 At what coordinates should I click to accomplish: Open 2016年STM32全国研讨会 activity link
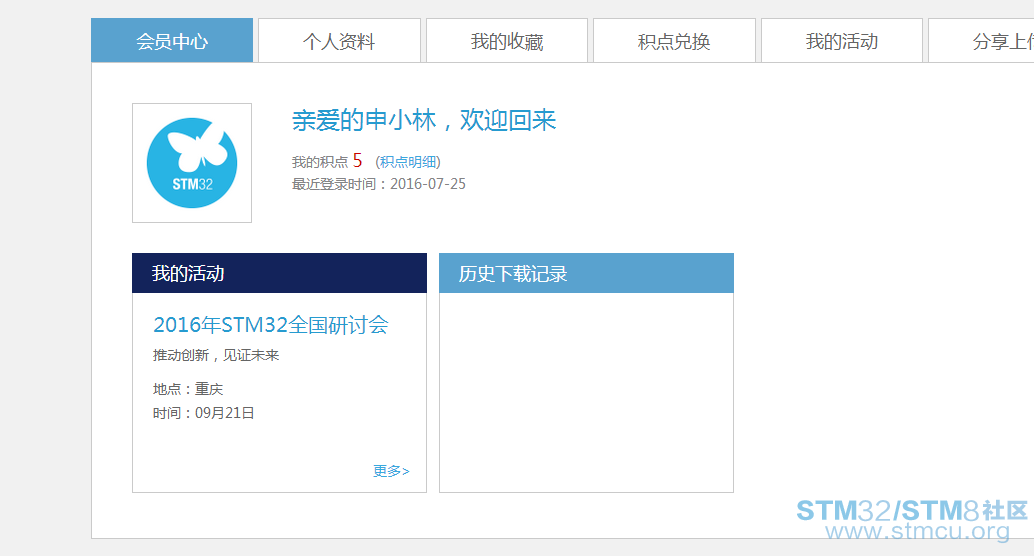(x=270, y=324)
